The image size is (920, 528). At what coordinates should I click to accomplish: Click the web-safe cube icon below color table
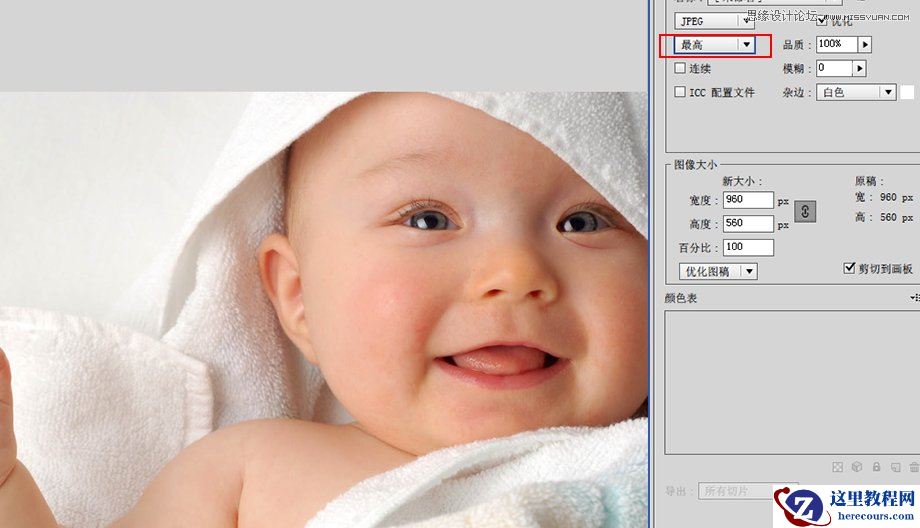(857, 467)
